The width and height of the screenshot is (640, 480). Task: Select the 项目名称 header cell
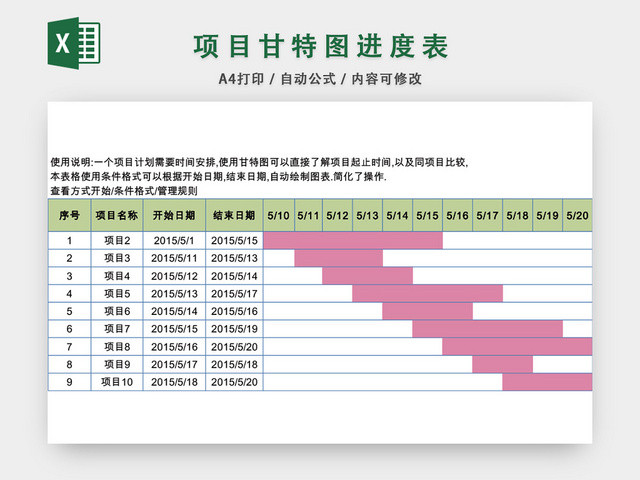(x=117, y=215)
